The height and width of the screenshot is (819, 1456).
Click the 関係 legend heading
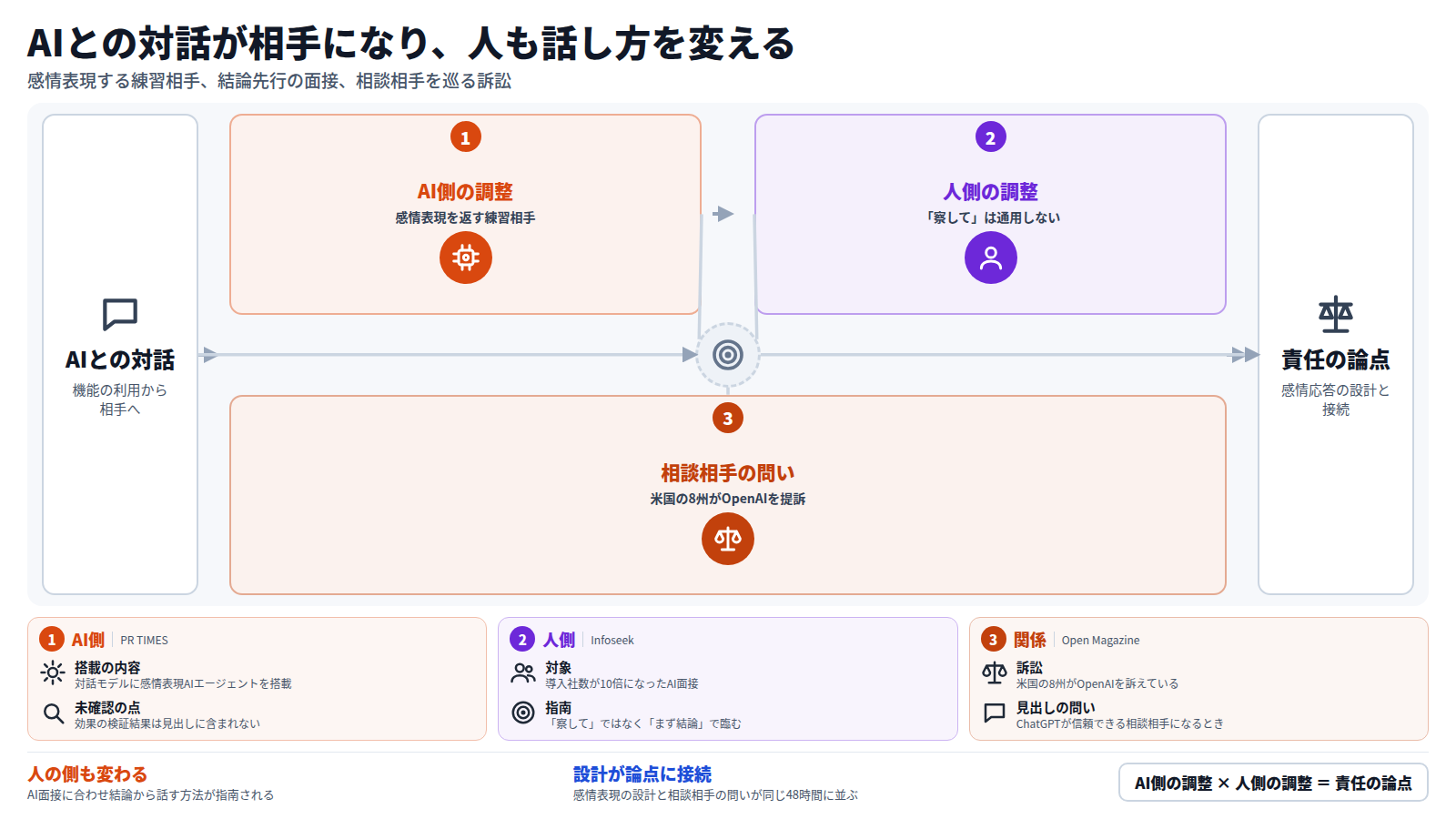click(1030, 641)
